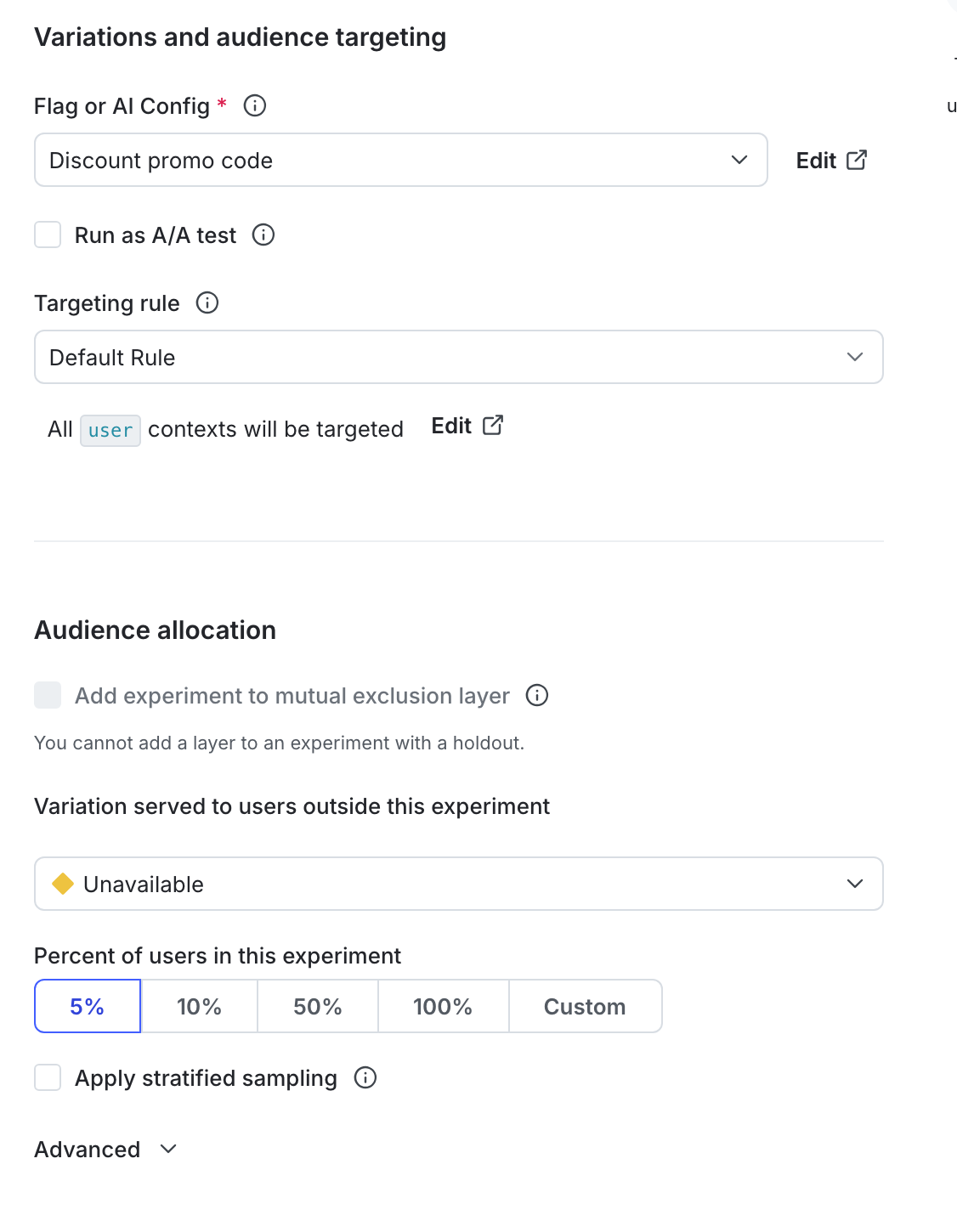Click Edit next to the flag selector
The height and width of the screenshot is (1232, 957).
(x=815, y=160)
